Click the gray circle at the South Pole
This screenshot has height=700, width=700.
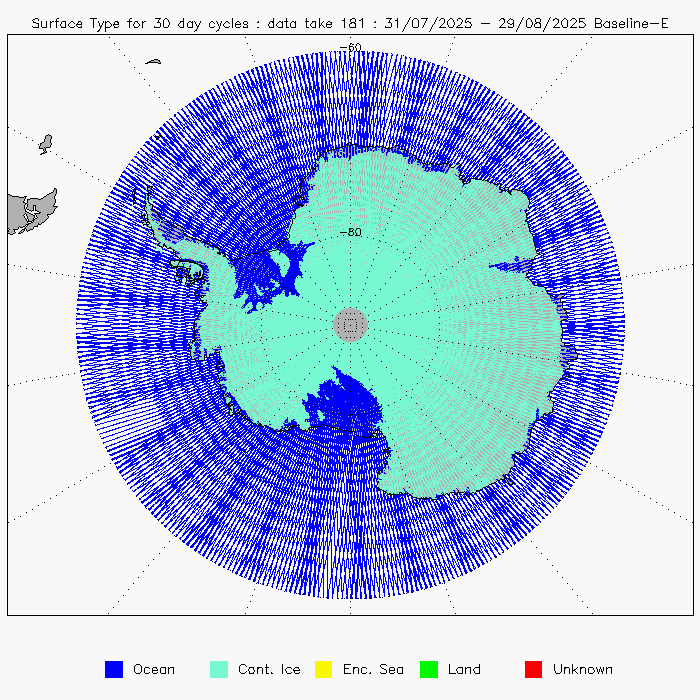coord(350,324)
